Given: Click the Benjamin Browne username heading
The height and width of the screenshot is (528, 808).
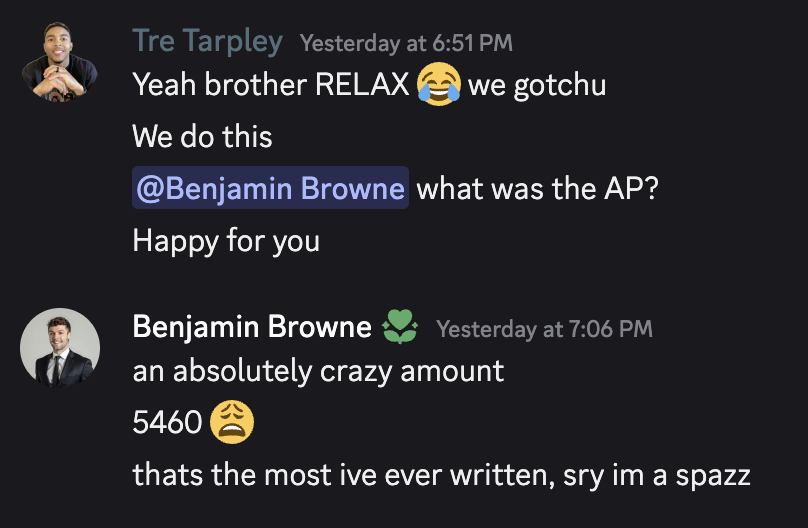Looking at the screenshot, I should click(252, 327).
